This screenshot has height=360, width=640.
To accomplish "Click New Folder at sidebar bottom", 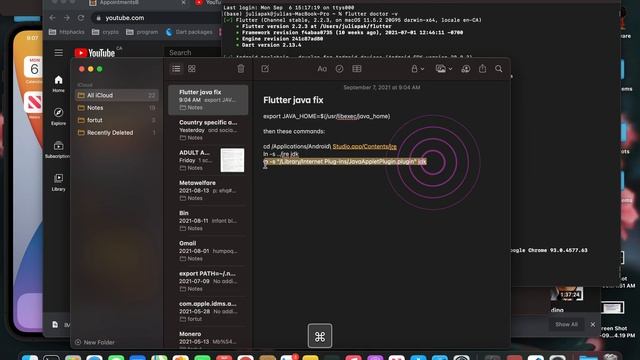I will point(95,342).
